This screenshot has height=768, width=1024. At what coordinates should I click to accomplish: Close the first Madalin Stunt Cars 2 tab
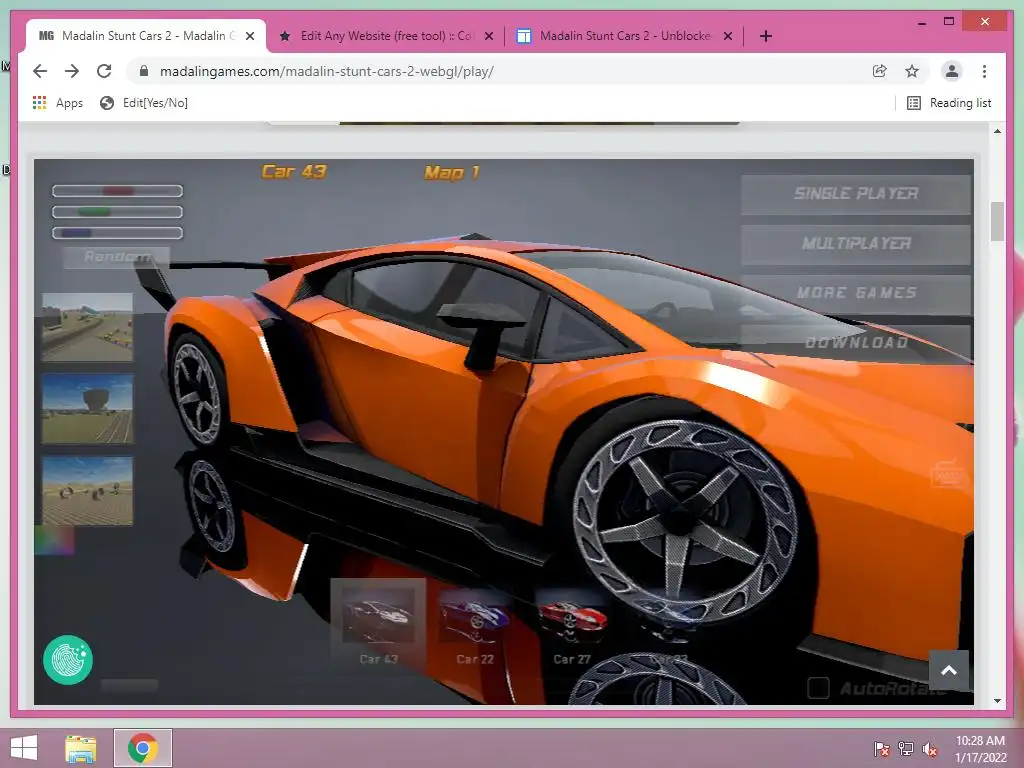pyautogui.click(x=249, y=36)
